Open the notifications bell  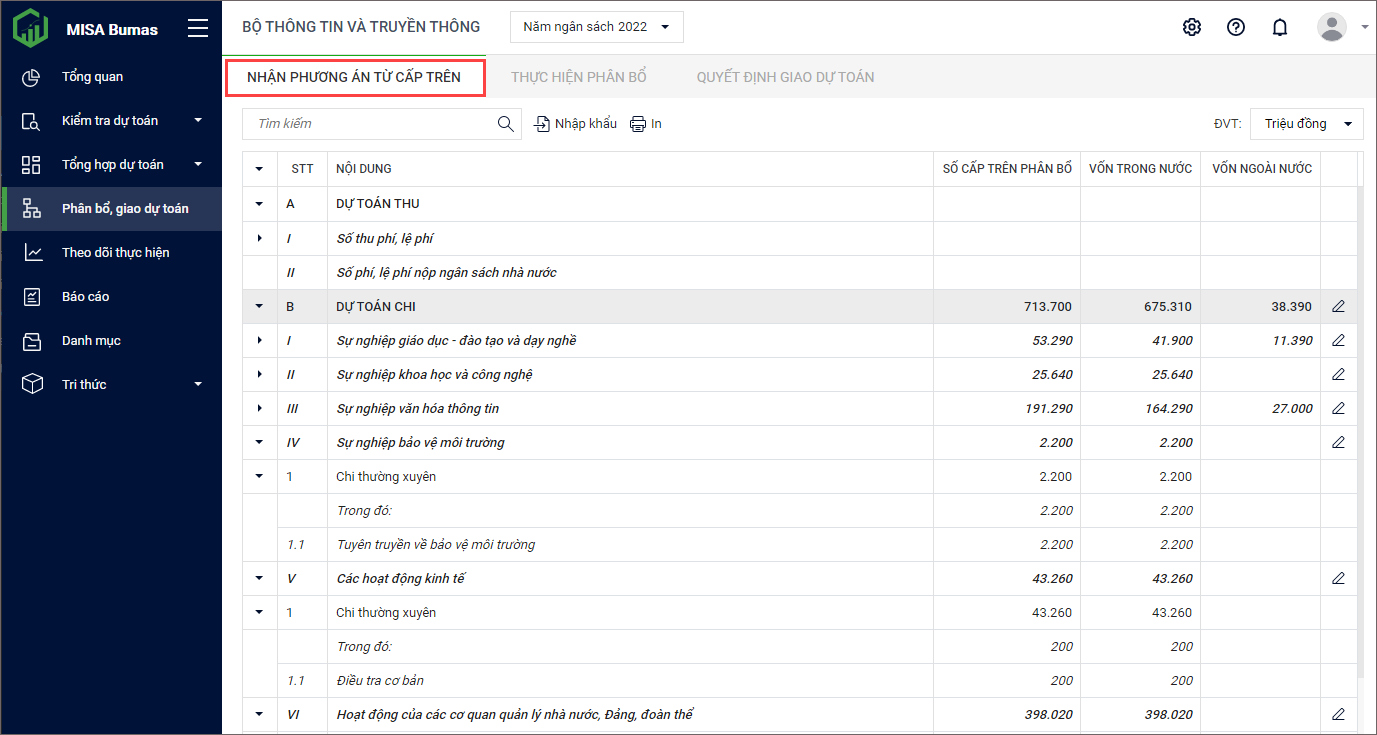[1279, 27]
